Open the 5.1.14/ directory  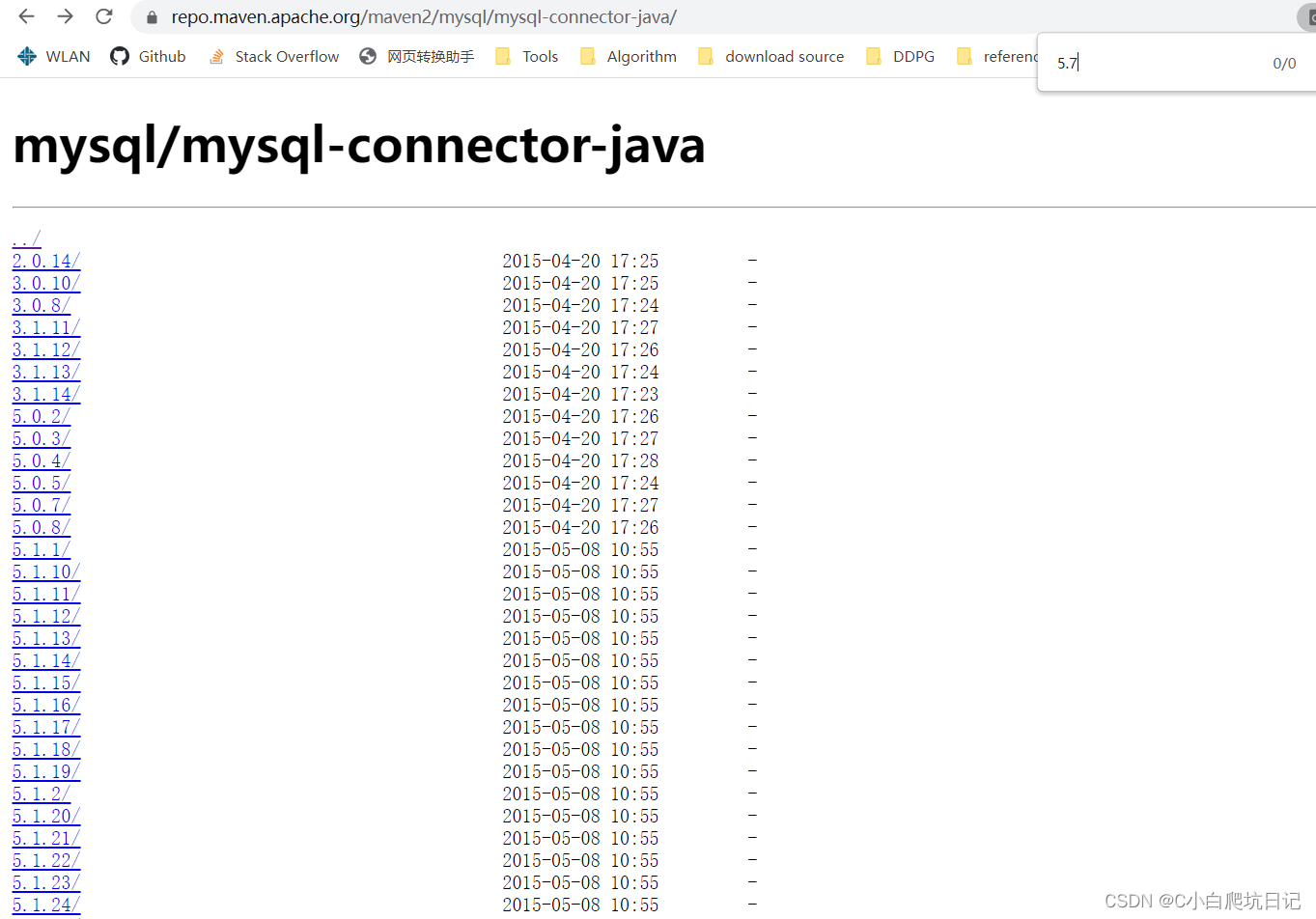pos(46,660)
